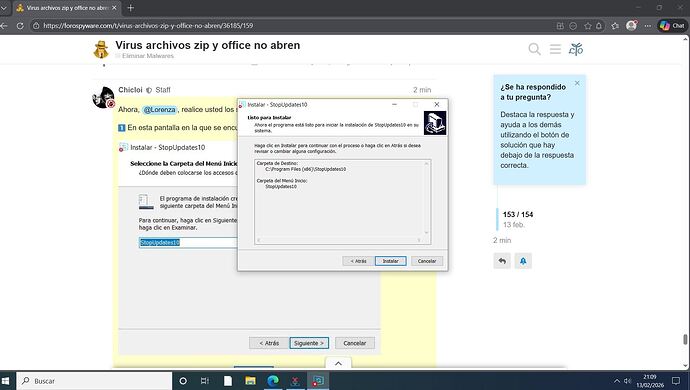690x390 pixels.
Task: Click the topic title 'Virus archivos zip y office no abren'
Action: [208, 45]
